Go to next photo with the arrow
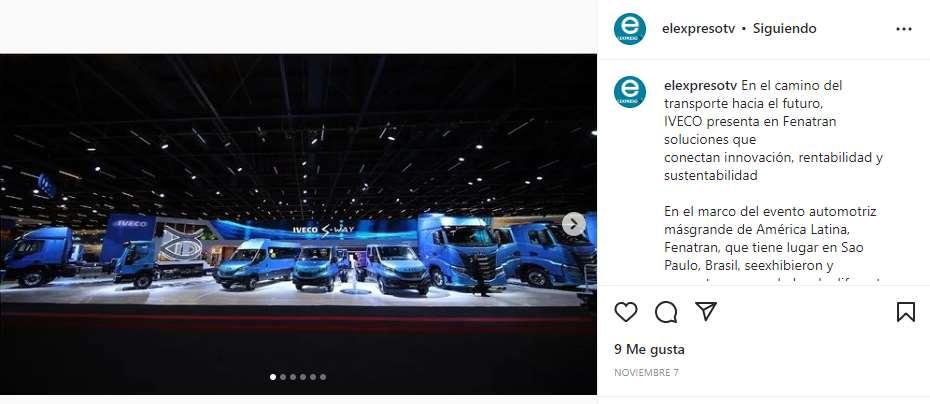930x404 pixels. pos(574,224)
